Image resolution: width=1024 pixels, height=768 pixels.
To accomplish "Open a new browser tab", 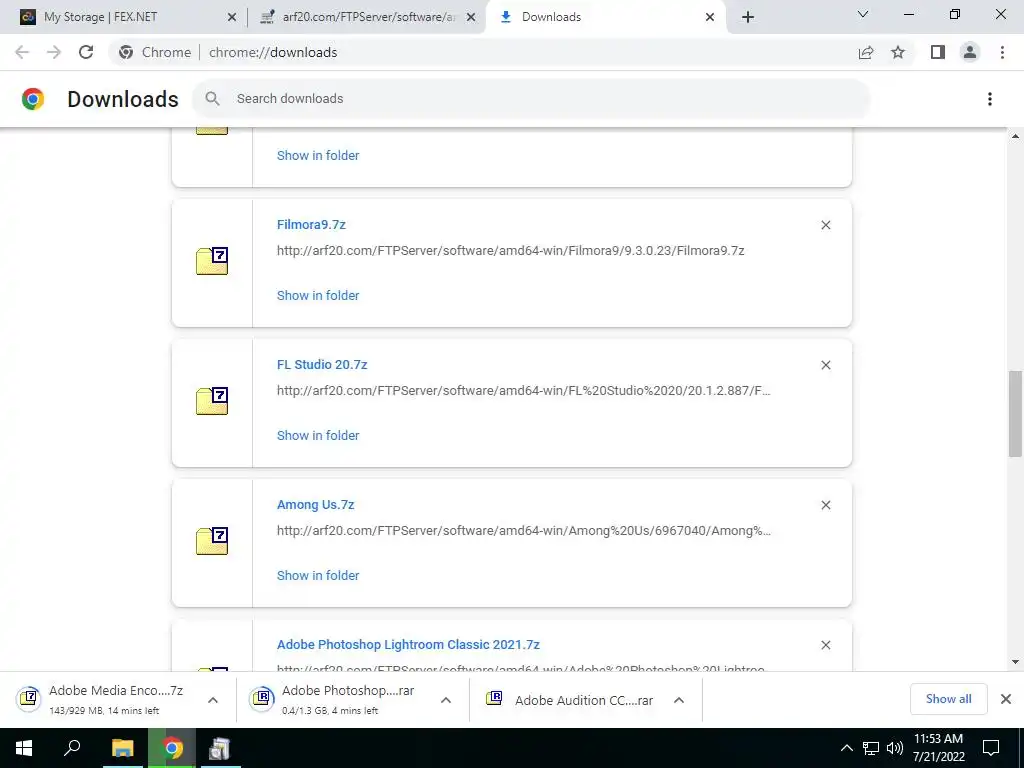I will 748,17.
